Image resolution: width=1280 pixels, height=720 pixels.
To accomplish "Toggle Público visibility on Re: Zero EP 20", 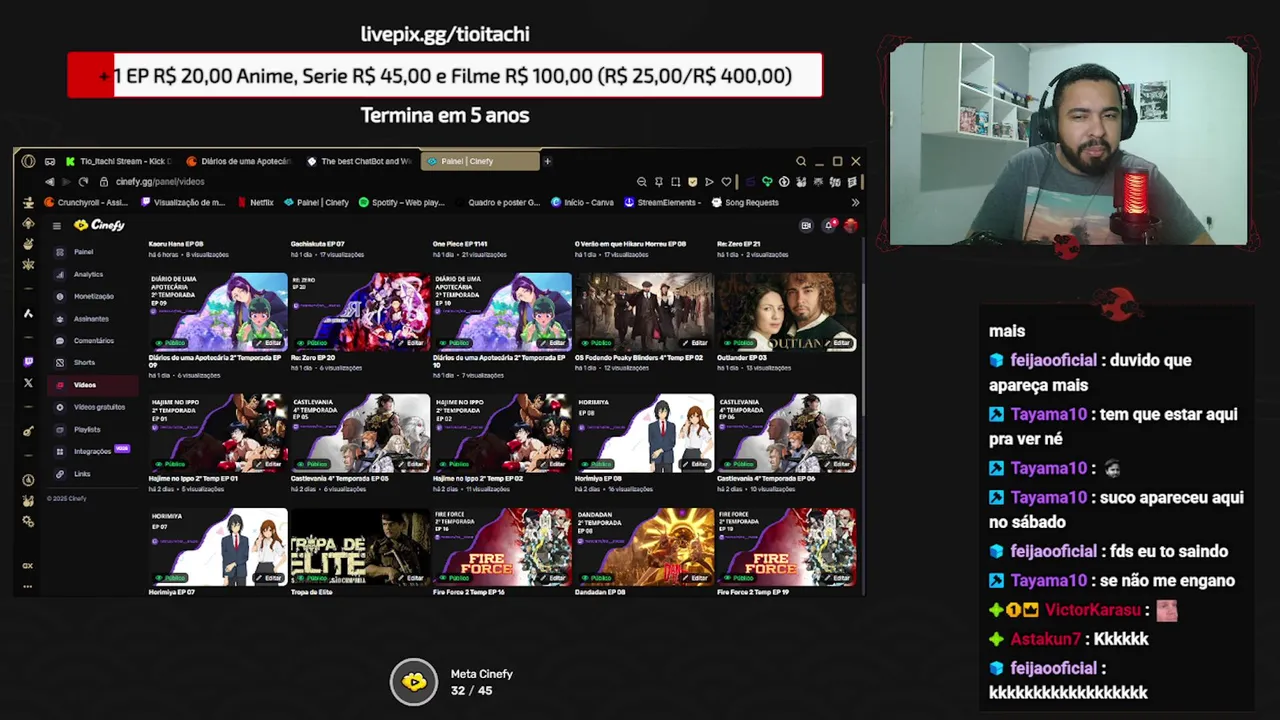I will (x=314, y=343).
